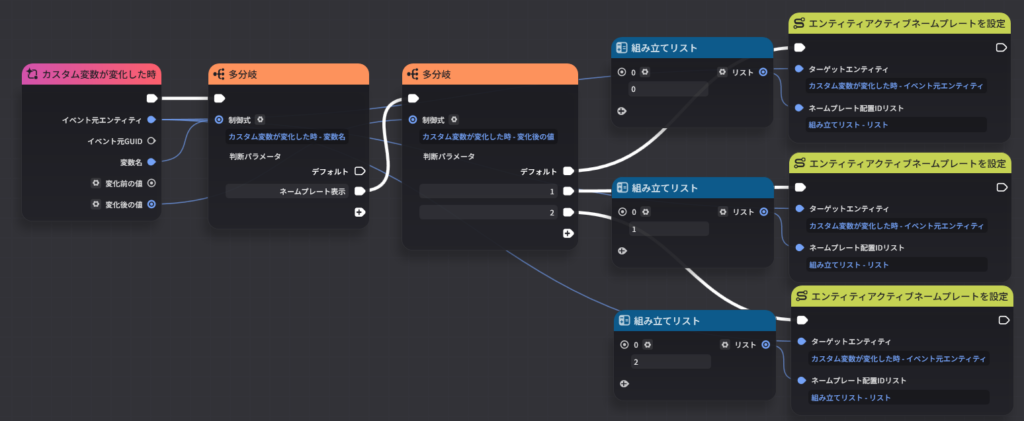1024x421 pixels.
Task: Click the ネームプレート表示 execution output pin
Action: pyautogui.click(x=359, y=191)
